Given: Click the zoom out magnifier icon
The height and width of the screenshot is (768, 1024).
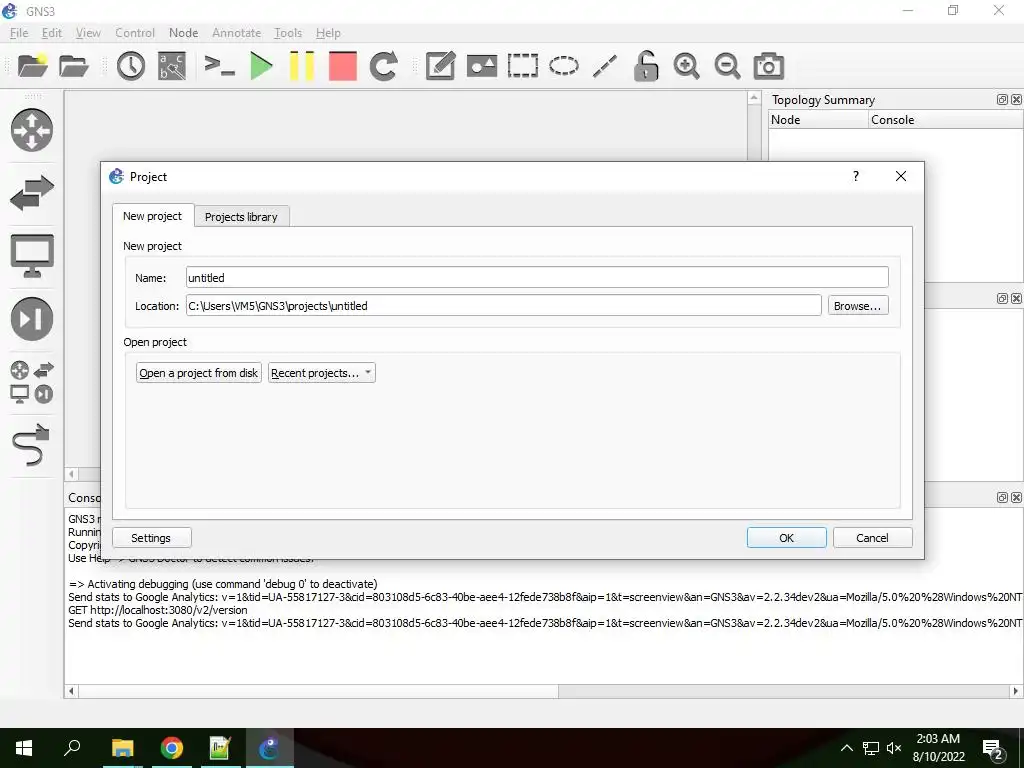Looking at the screenshot, I should [x=727, y=66].
